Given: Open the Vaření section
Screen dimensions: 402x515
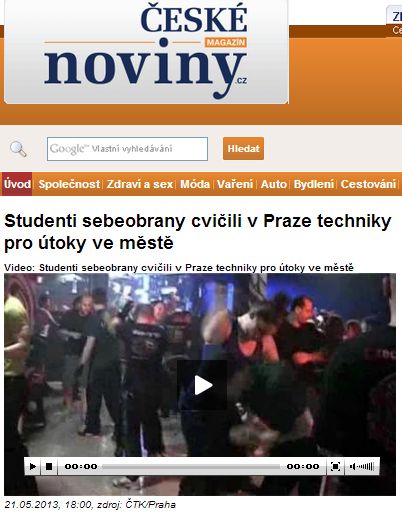Looking at the screenshot, I should coord(235,184).
